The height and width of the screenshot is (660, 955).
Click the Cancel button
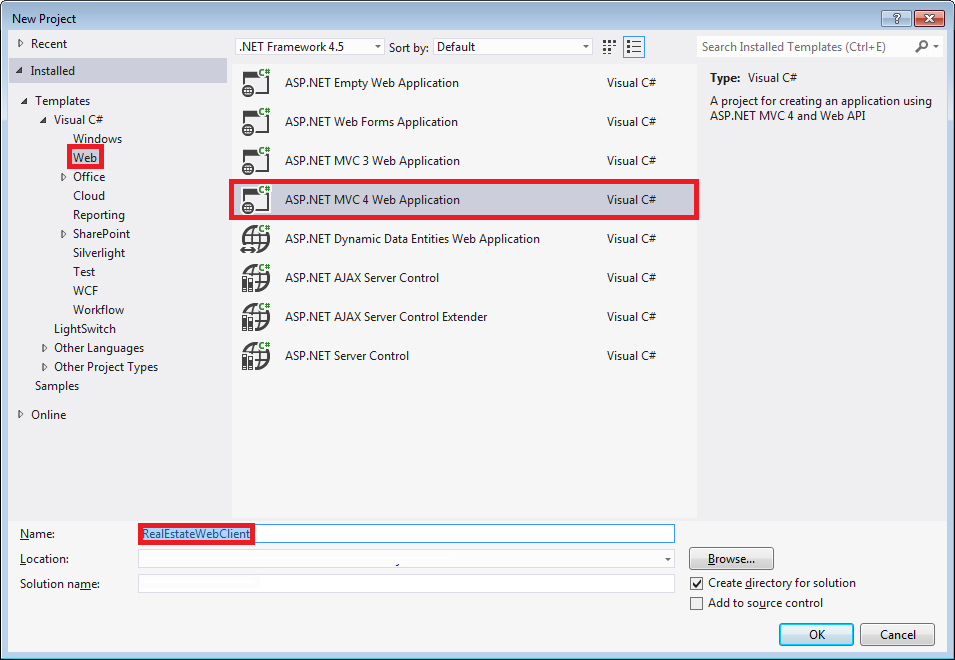click(897, 634)
